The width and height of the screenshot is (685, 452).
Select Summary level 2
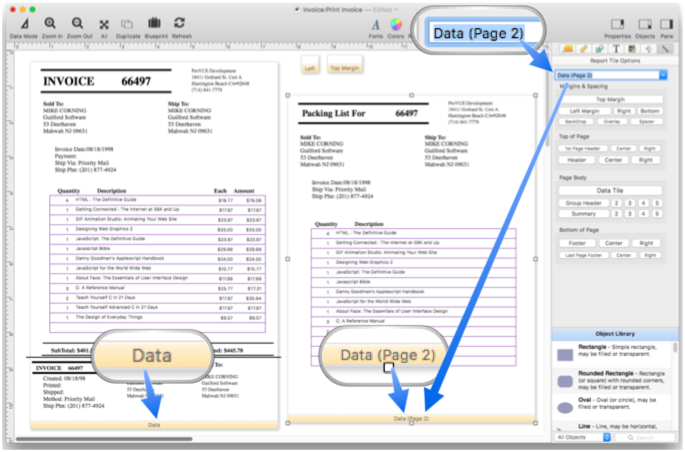[616, 214]
